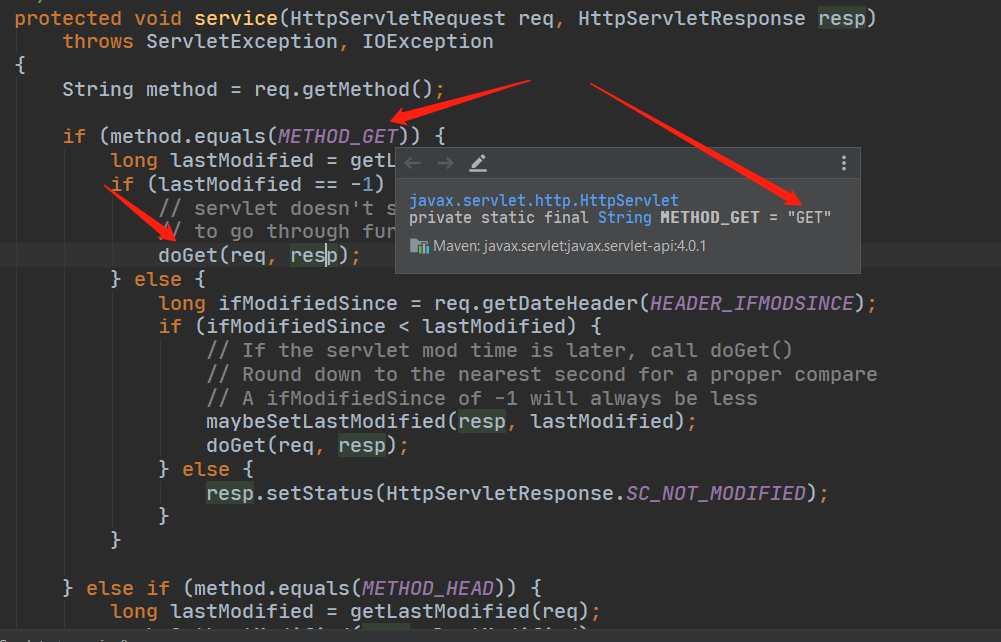Viewport: 1001px width, 642px height.
Task: Click bold METHOD_GET in the documentation popup
Action: click(x=710, y=218)
